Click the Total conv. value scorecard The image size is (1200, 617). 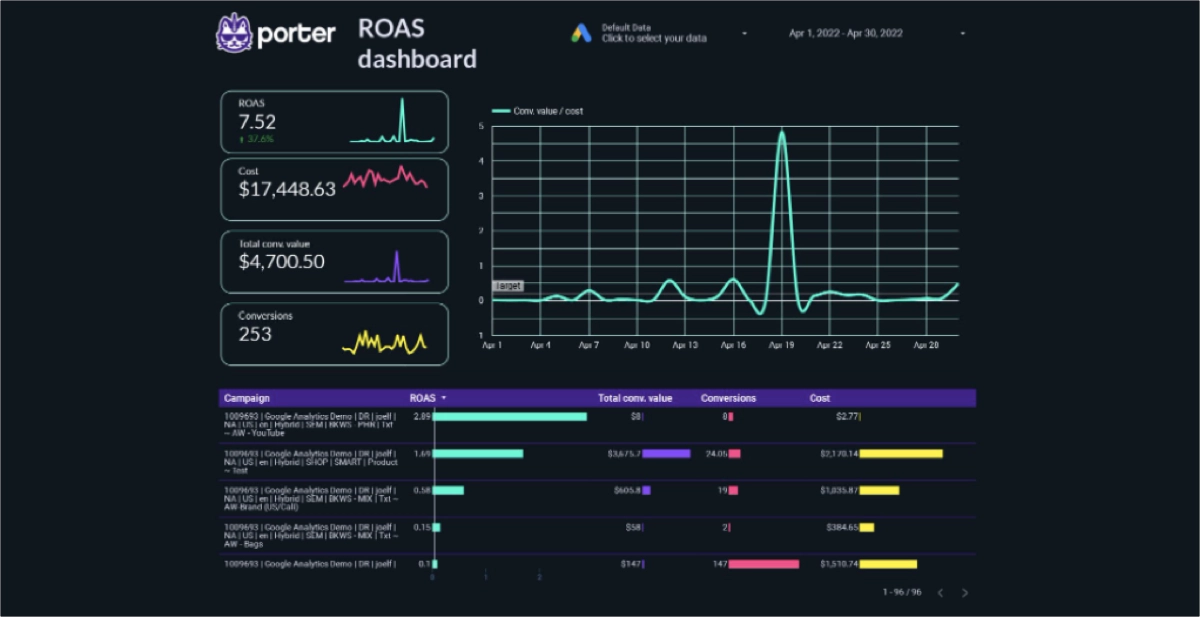tap(334, 261)
